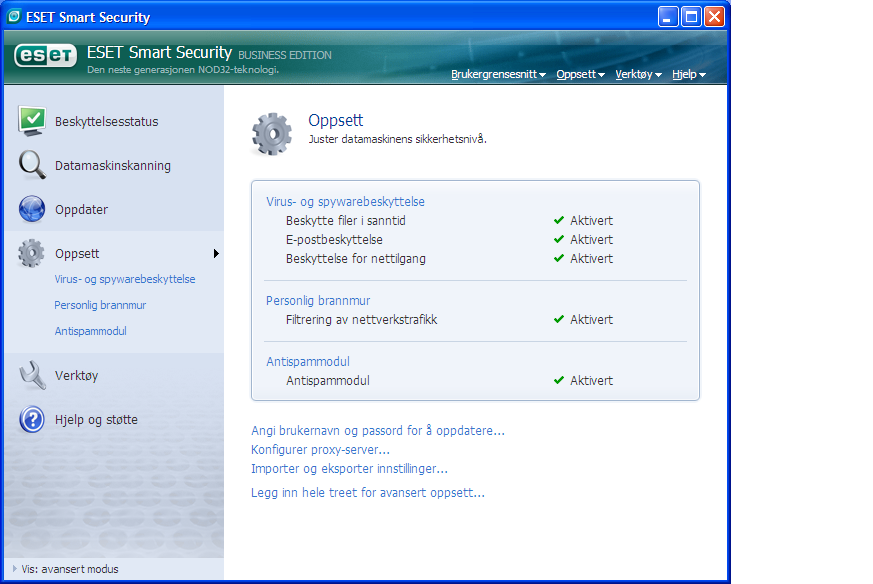Click Importer og eksporter innstillinger link

(349, 469)
